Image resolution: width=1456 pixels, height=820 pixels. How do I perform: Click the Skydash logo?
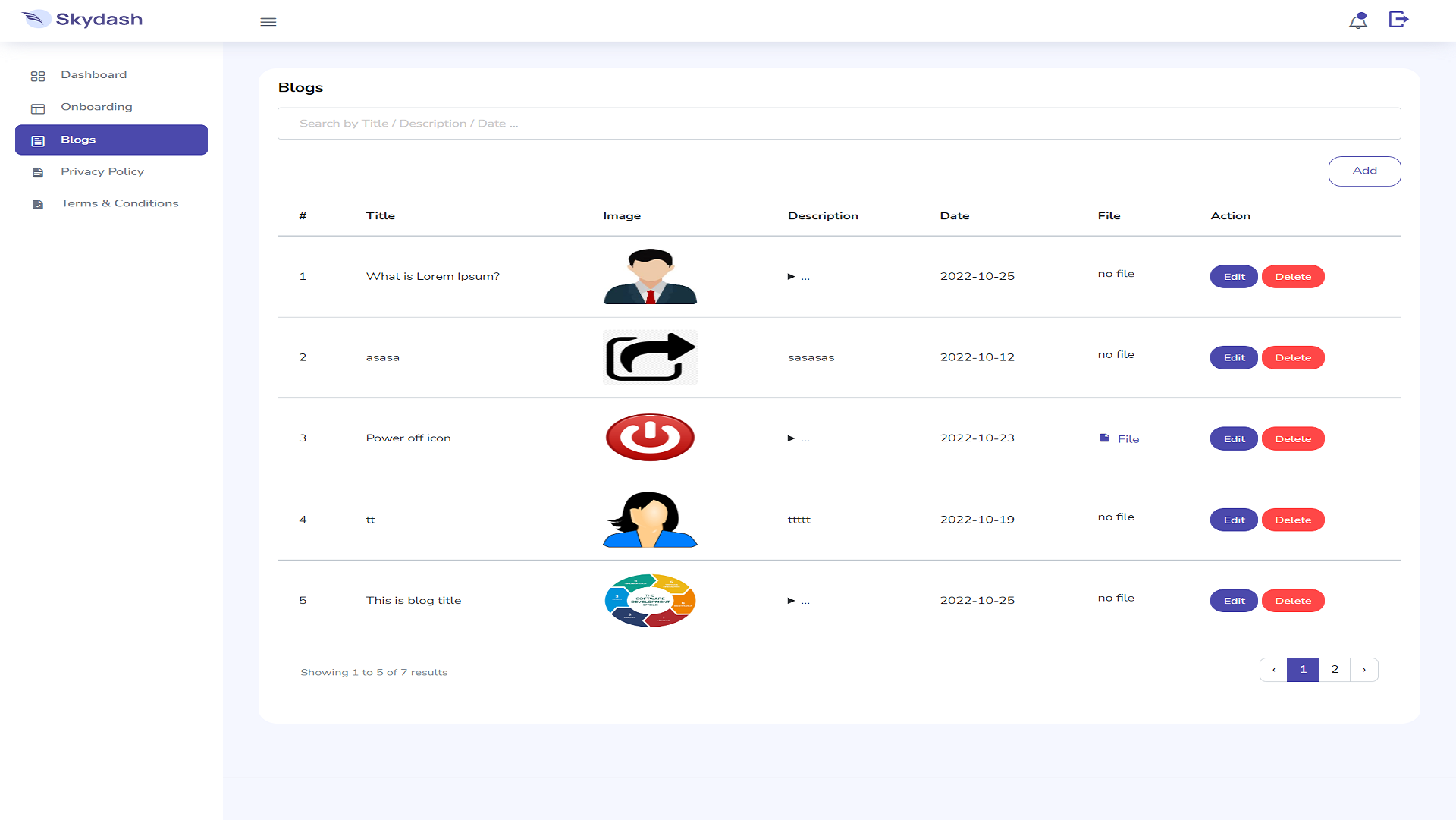click(83, 20)
